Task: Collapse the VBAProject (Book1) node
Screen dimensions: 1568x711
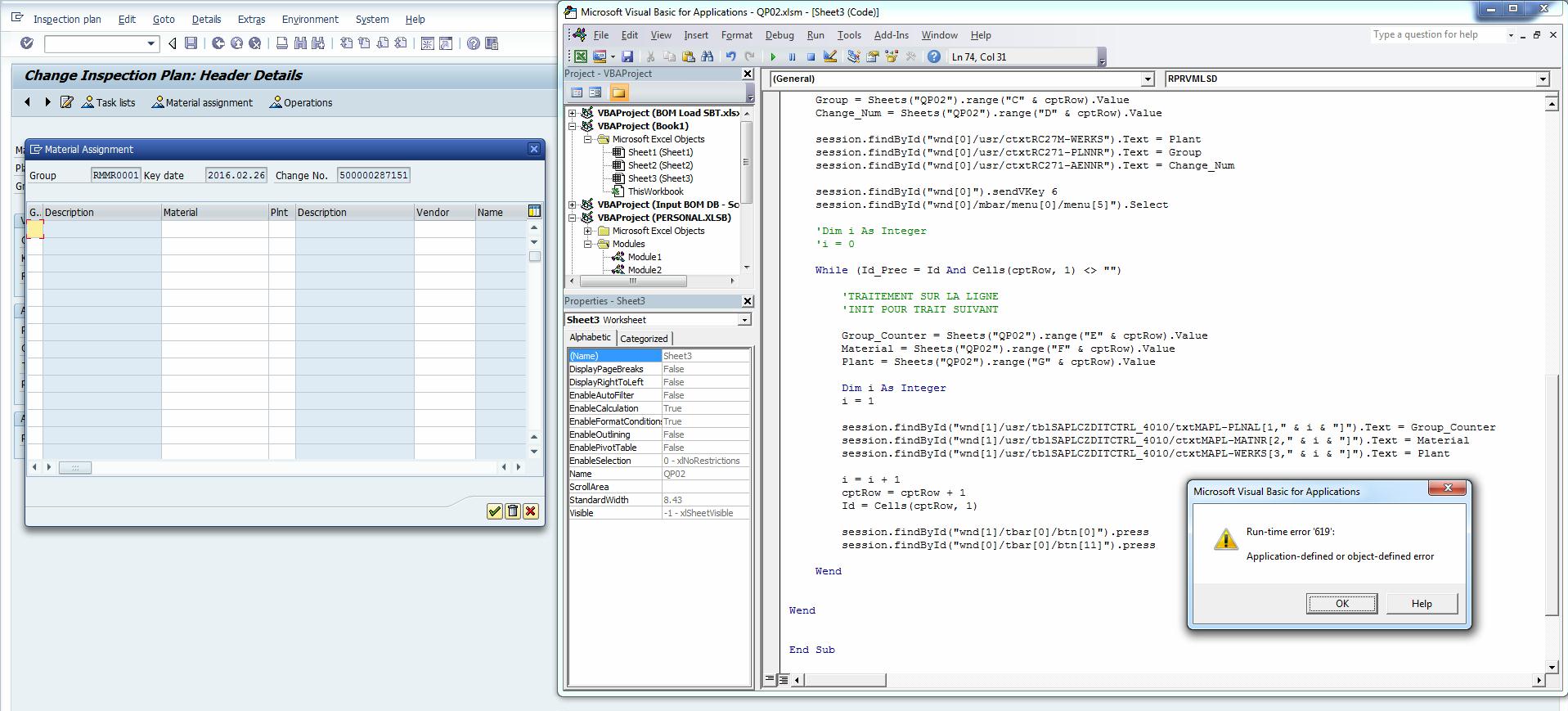Action: pyautogui.click(x=573, y=126)
